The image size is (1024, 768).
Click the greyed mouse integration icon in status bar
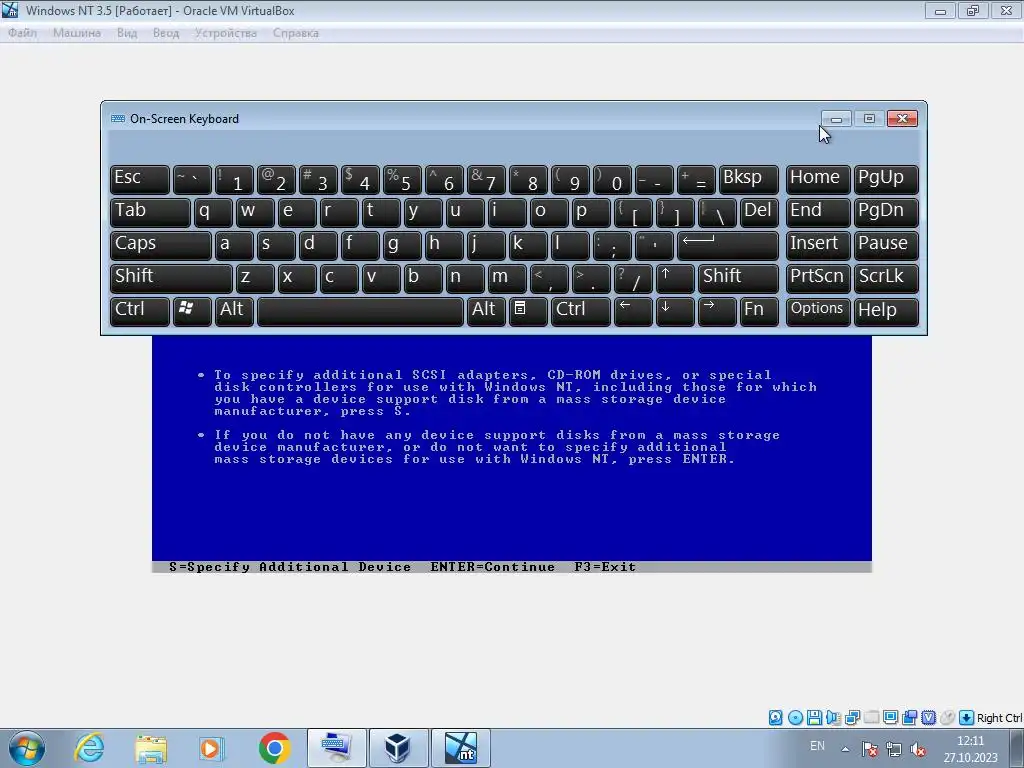coord(948,718)
